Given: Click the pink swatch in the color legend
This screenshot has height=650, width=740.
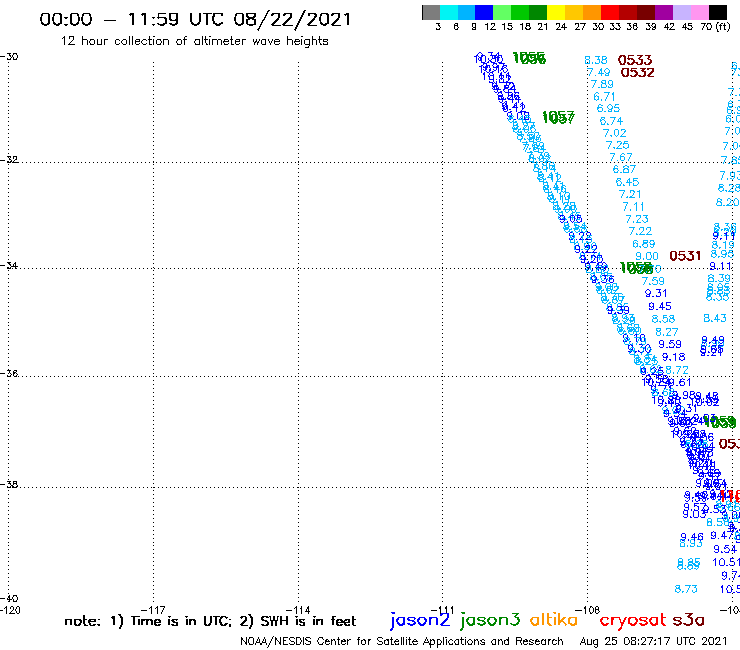Looking at the screenshot, I should [x=699, y=12].
